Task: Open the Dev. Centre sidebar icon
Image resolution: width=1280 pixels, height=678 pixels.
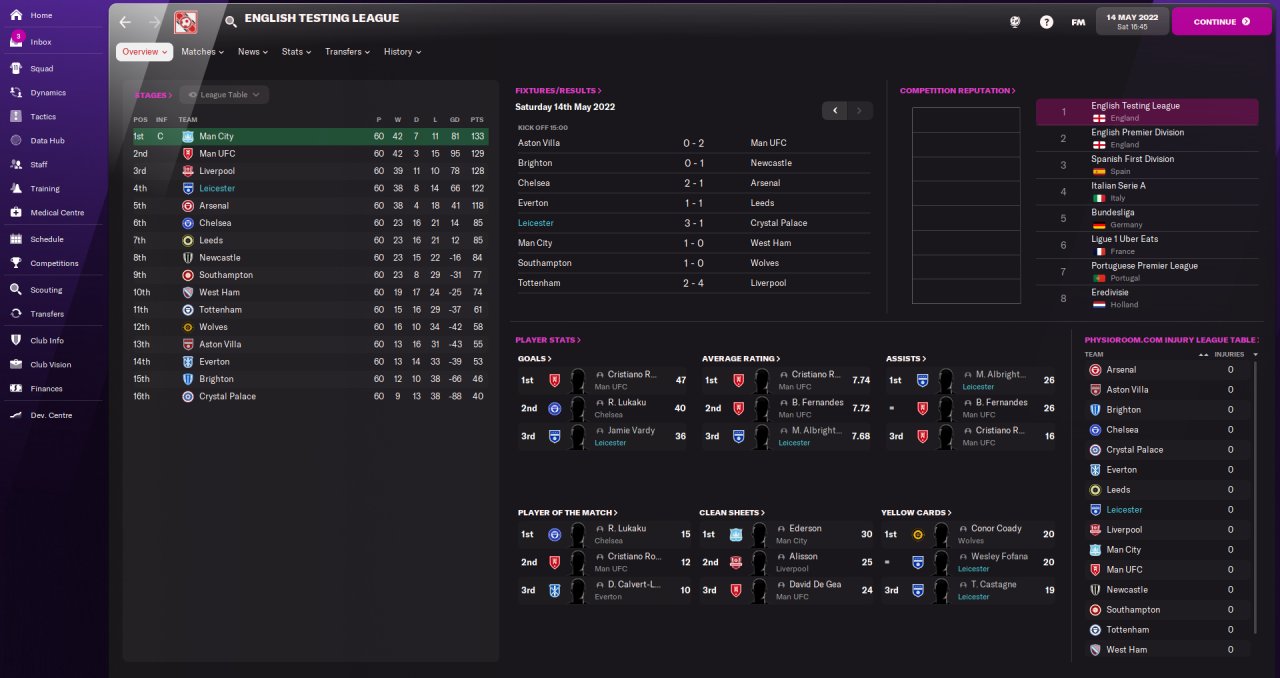Action: point(16,415)
